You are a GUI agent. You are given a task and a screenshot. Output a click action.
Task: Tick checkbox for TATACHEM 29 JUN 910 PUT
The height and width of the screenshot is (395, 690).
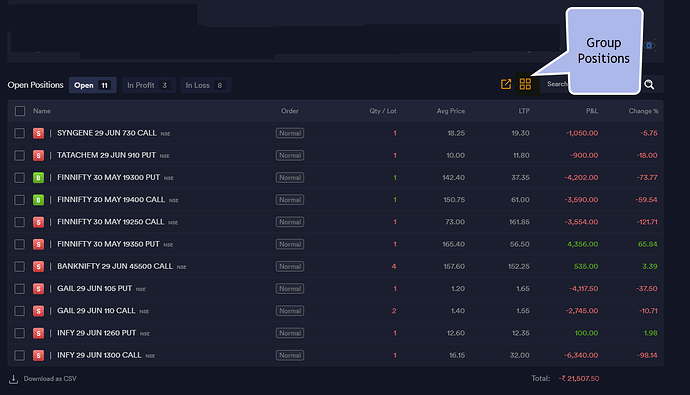coord(19,155)
